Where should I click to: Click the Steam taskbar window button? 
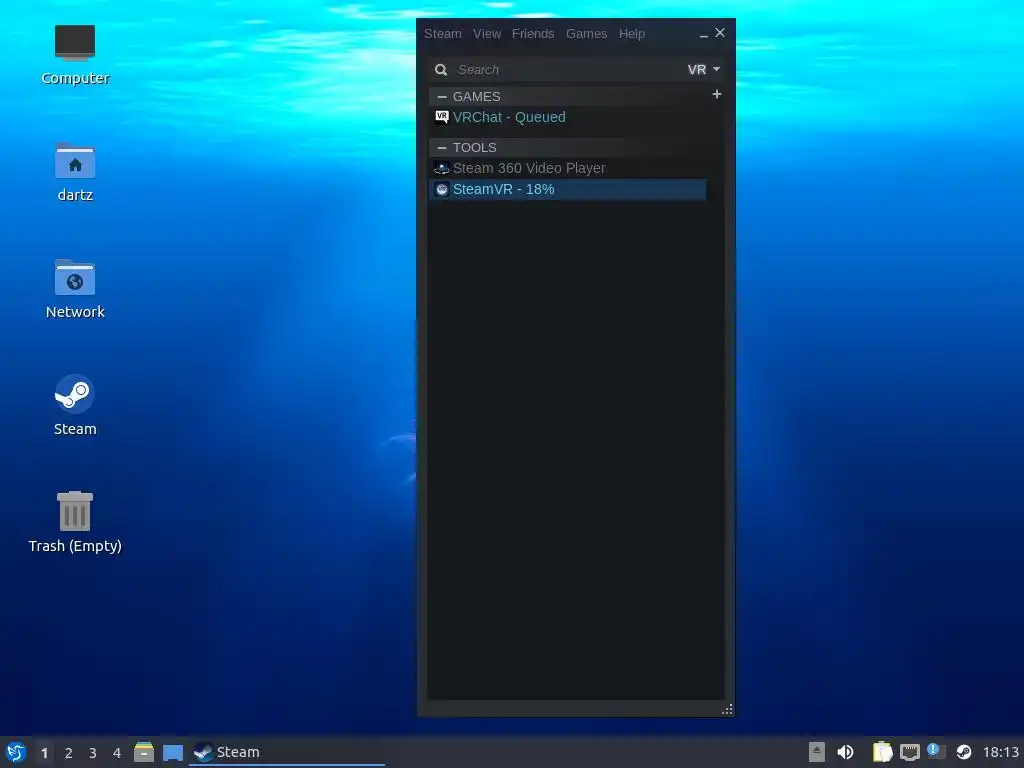tap(287, 752)
